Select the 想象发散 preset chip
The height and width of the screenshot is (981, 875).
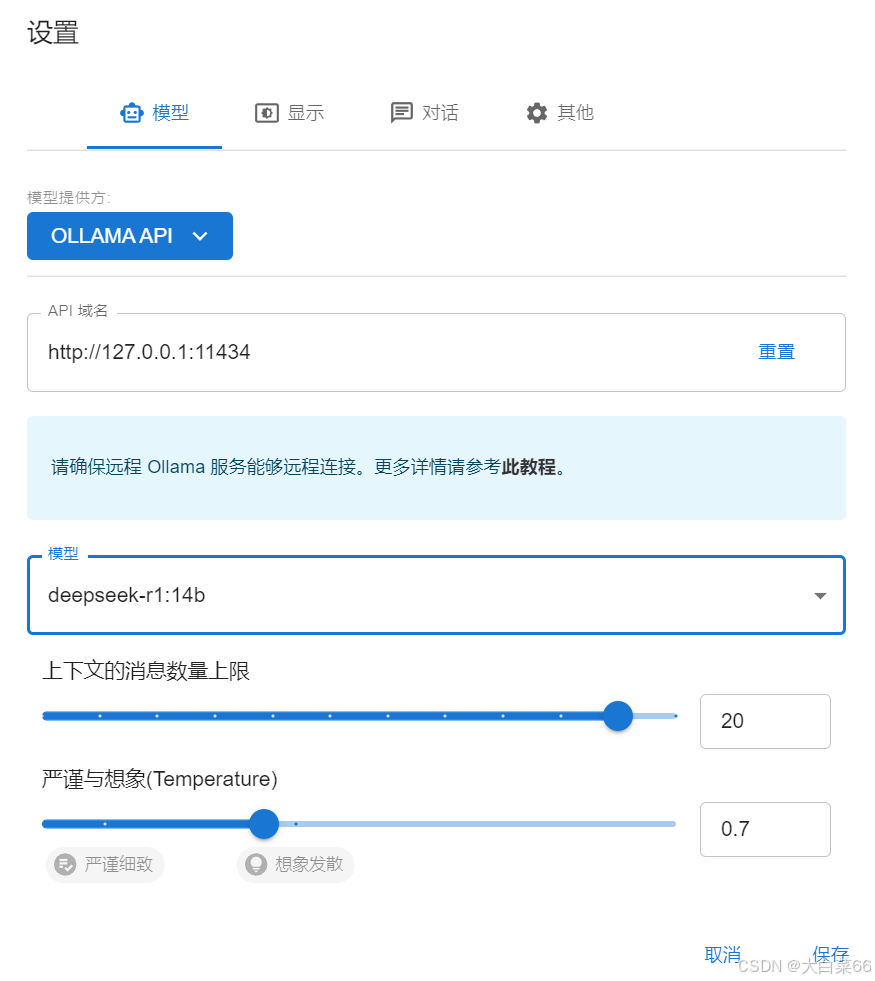point(295,865)
